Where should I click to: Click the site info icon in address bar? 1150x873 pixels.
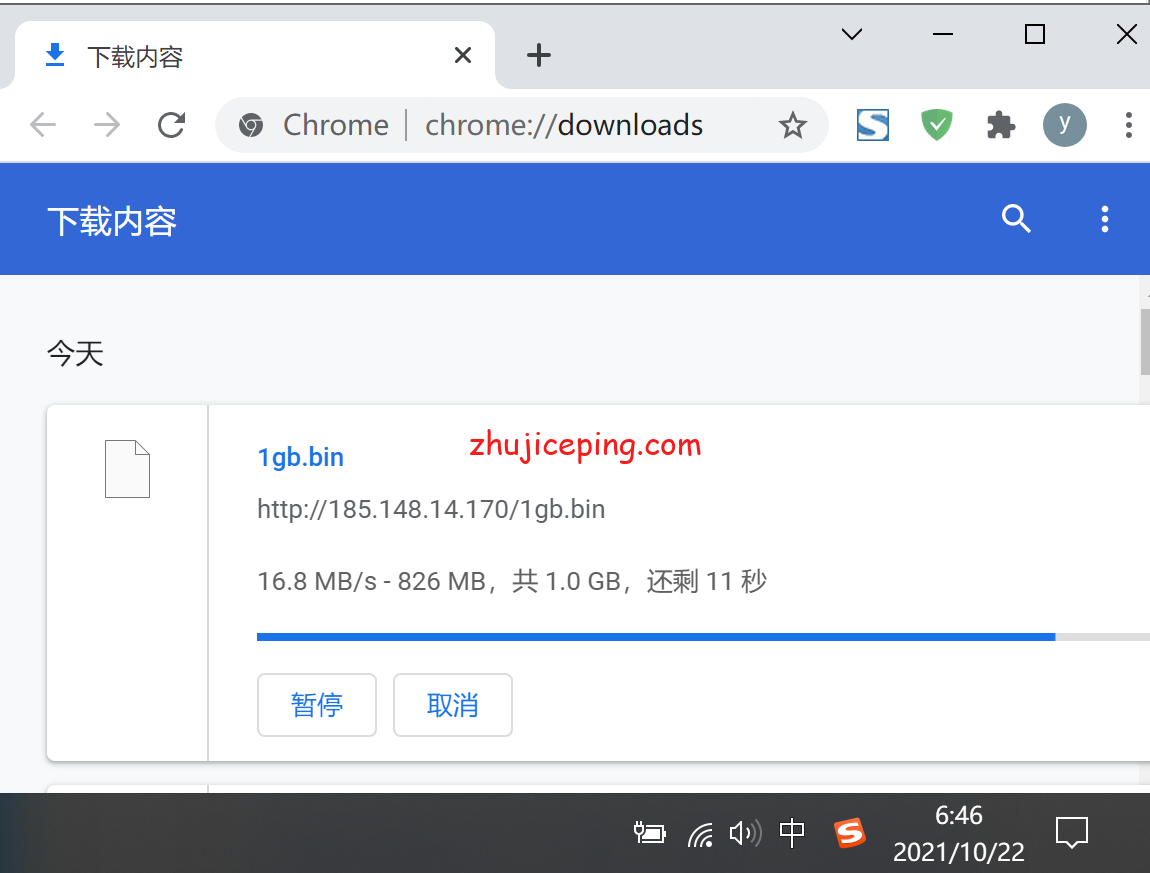[250, 125]
